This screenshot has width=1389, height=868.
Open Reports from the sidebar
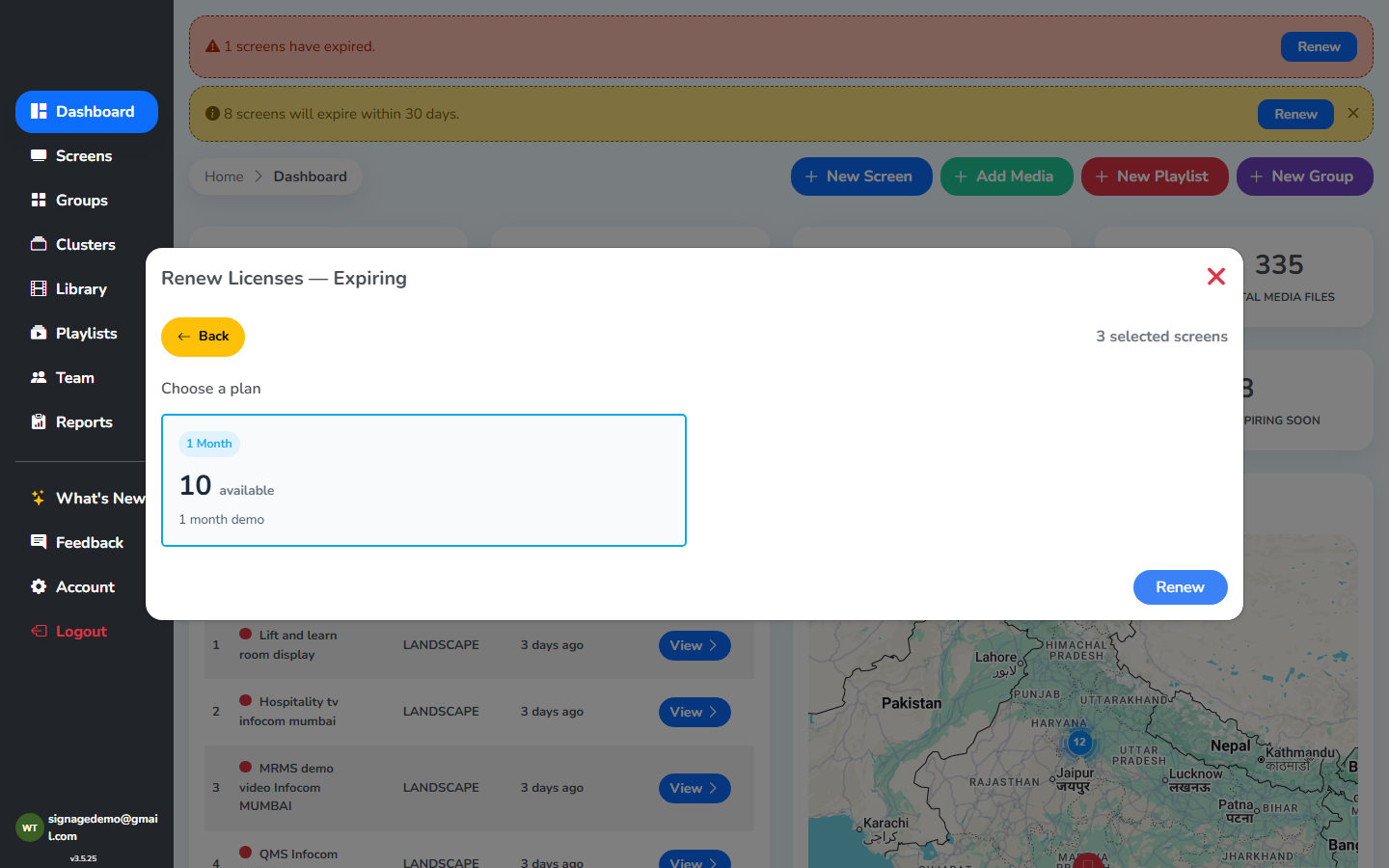coord(86,422)
